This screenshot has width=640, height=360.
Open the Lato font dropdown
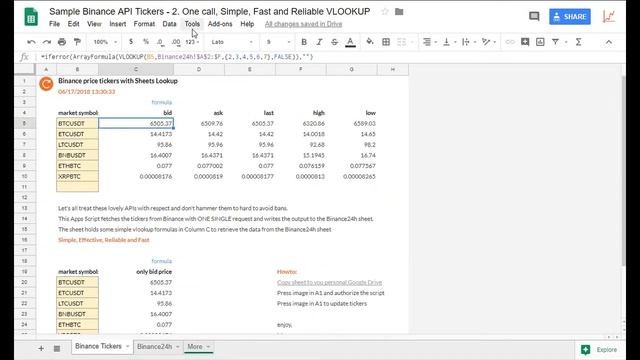pos(232,42)
